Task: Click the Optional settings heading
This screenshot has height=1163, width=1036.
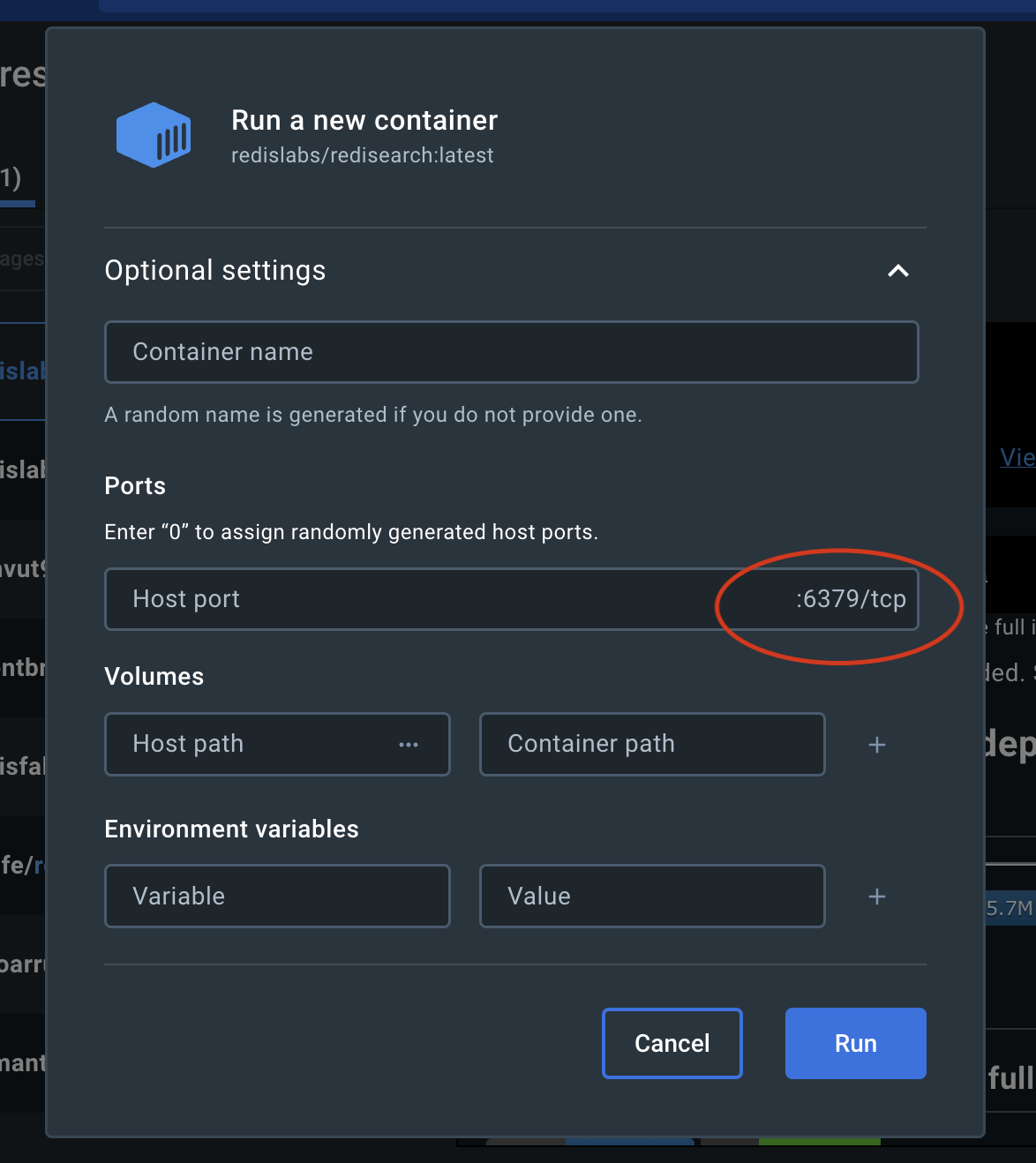Action: coord(215,271)
